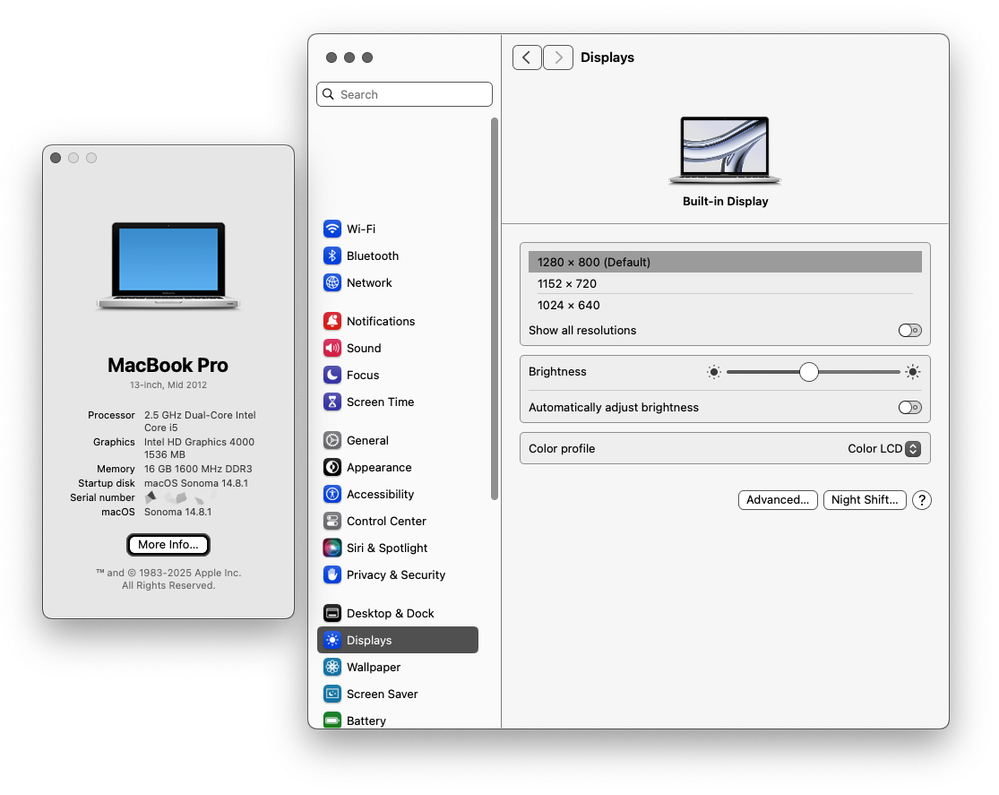999x795 pixels.
Task: Adjust the Brightness slider knob
Action: coord(809,372)
